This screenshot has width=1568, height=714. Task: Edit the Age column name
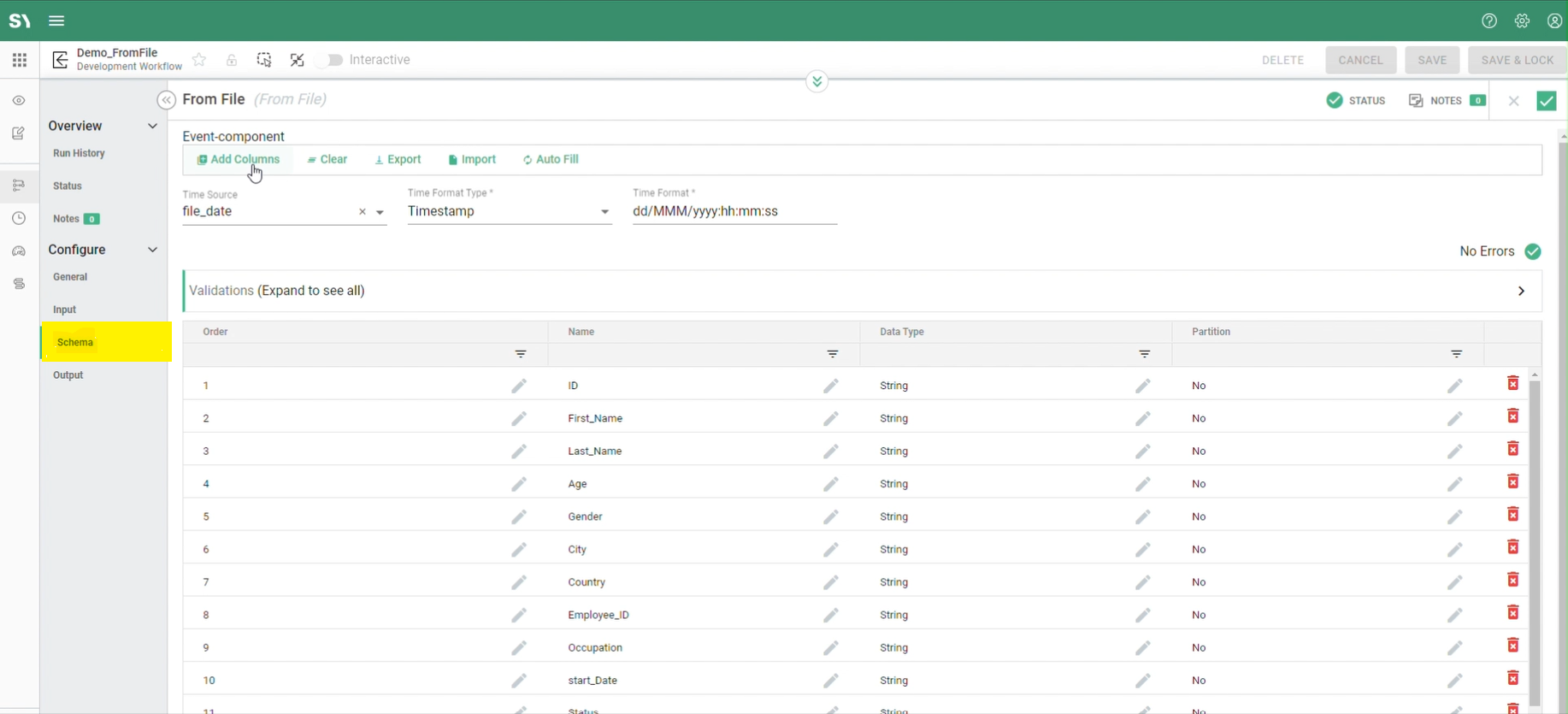(x=830, y=484)
